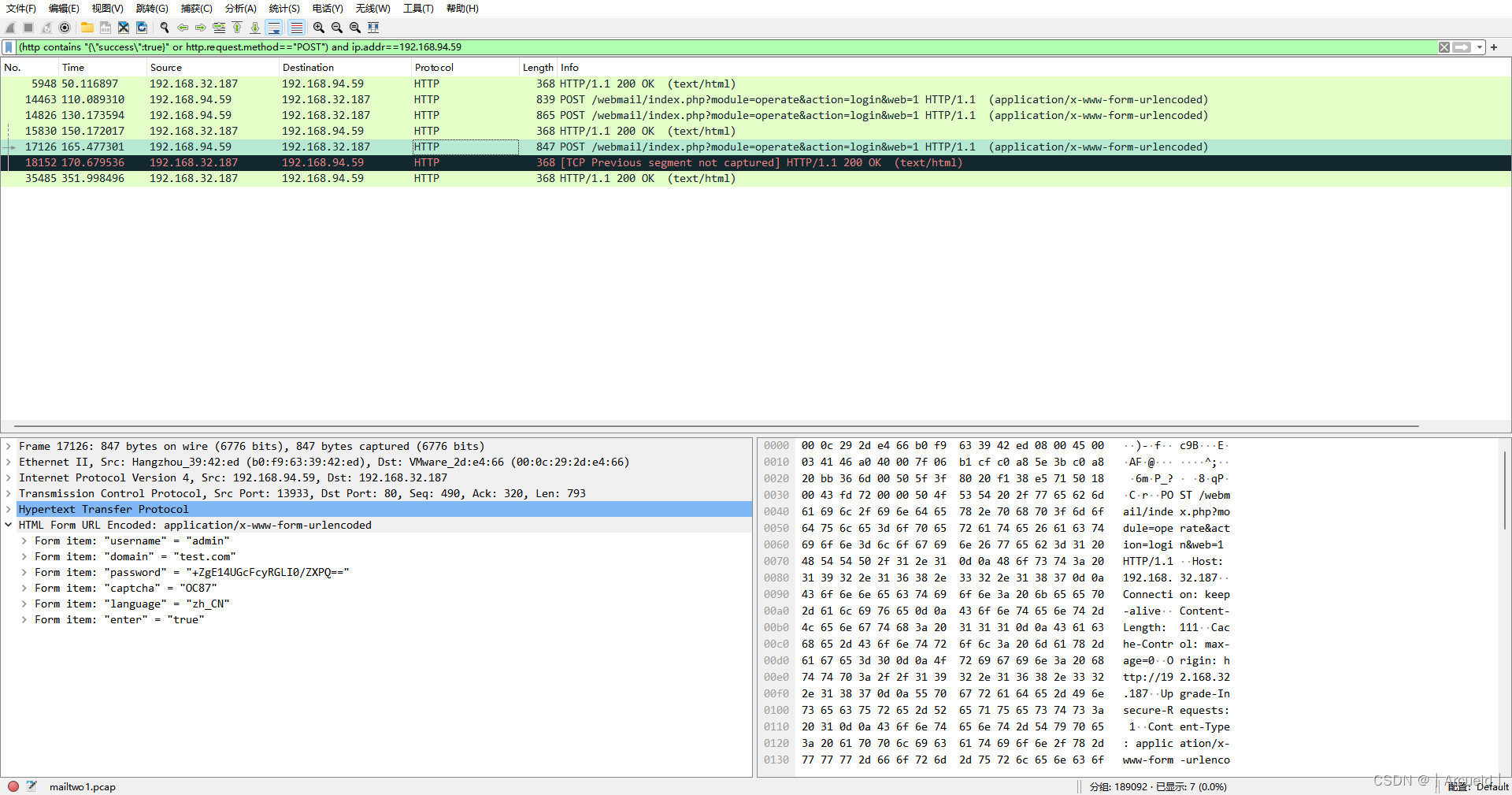Stop the running capture
Viewport: 1512px width, 795px height.
pyautogui.click(x=28, y=28)
